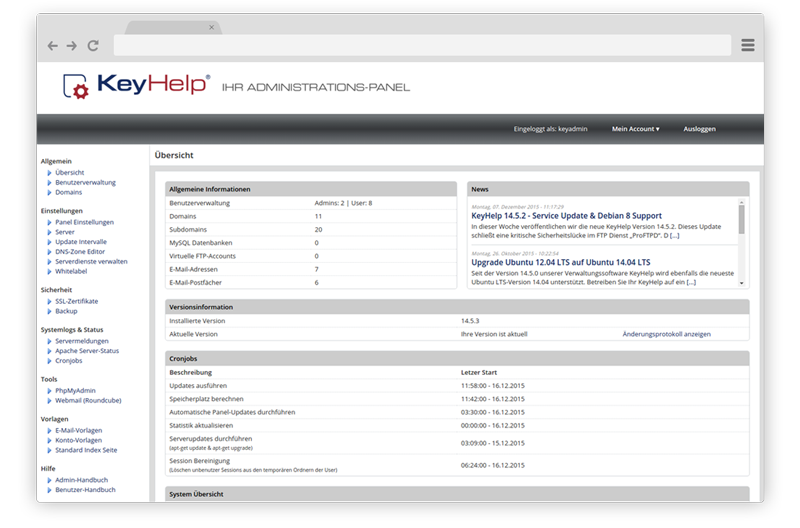Image resolution: width=800 pixels, height=528 pixels.
Task: Reload the page with the refresh icon
Action: (93, 46)
